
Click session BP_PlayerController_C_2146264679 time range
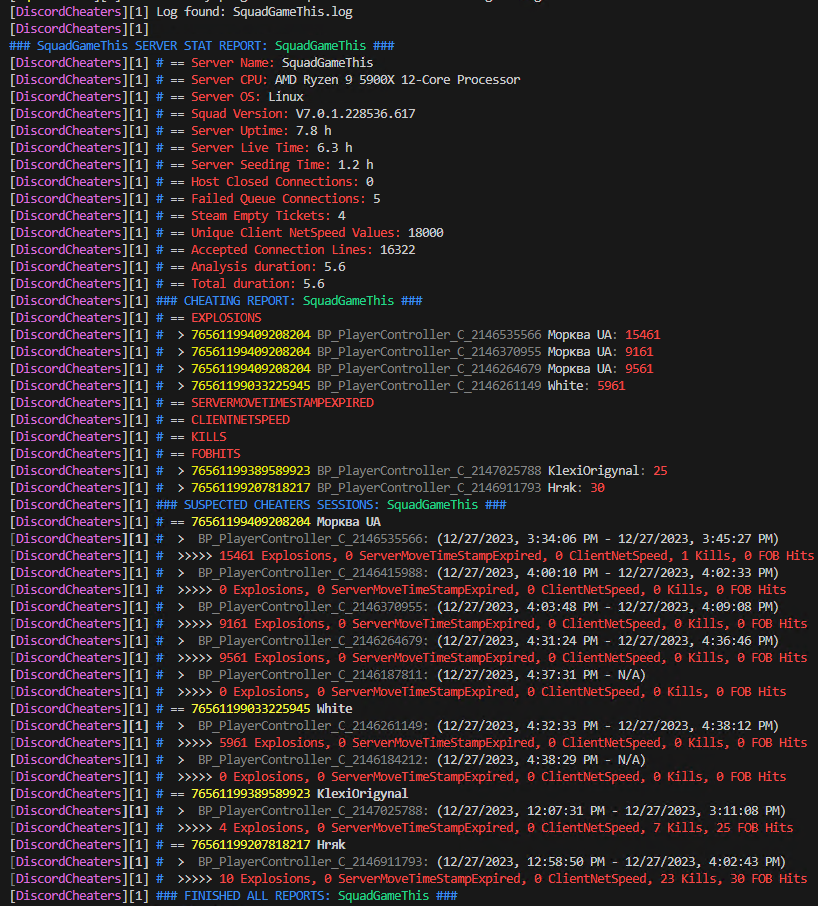point(608,641)
